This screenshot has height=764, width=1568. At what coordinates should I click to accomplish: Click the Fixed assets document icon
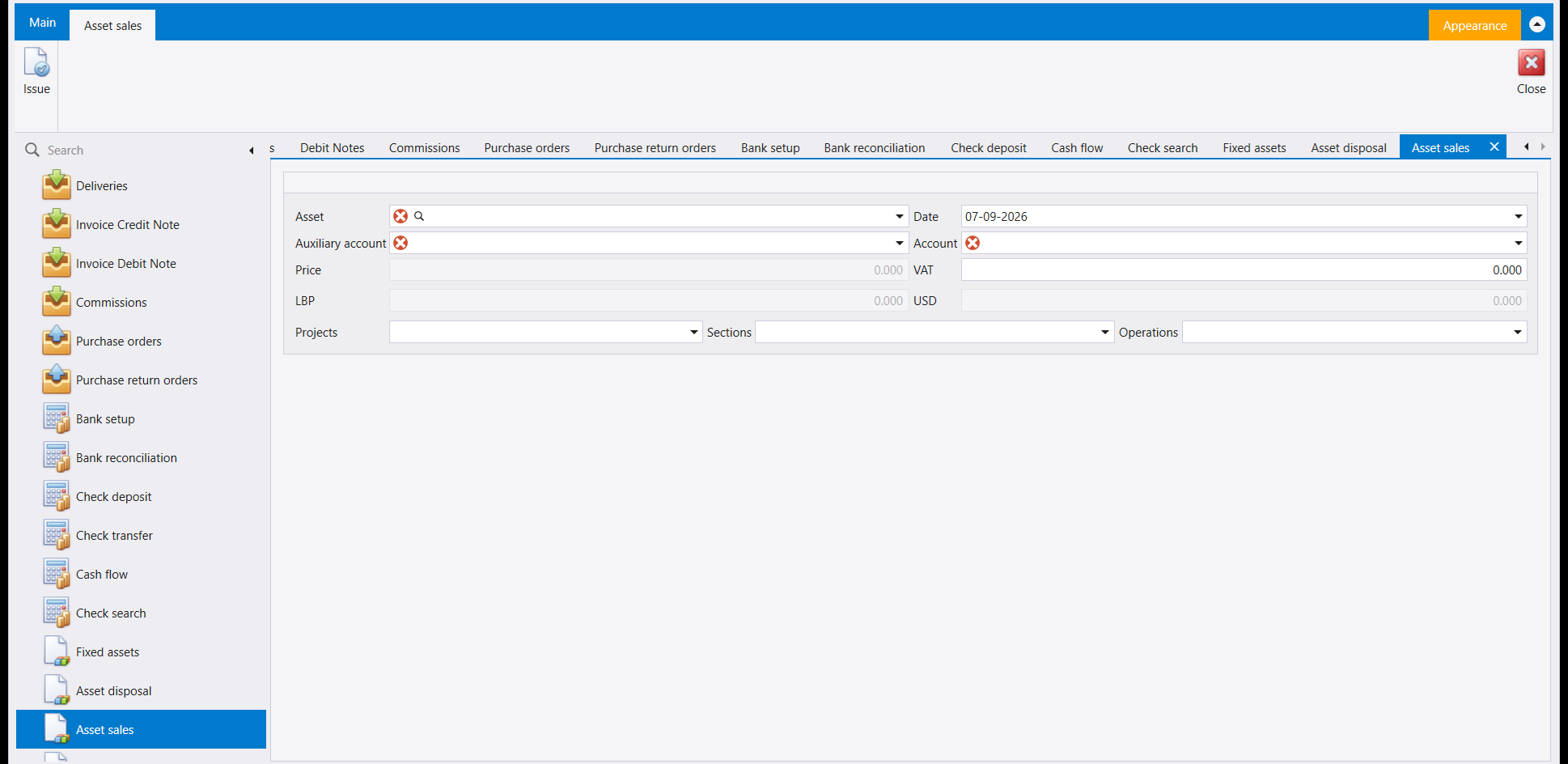[57, 652]
